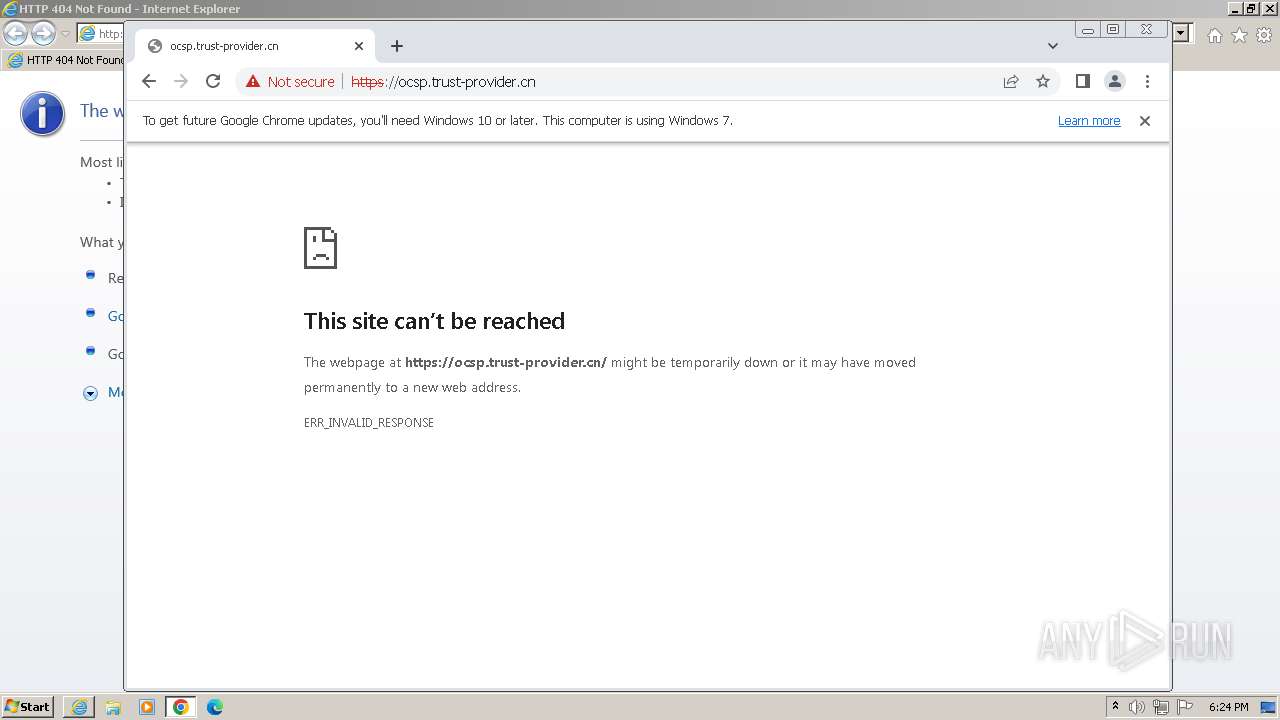The image size is (1280, 720).
Task: Focus the Chrome address bar URL
Action: point(443,82)
